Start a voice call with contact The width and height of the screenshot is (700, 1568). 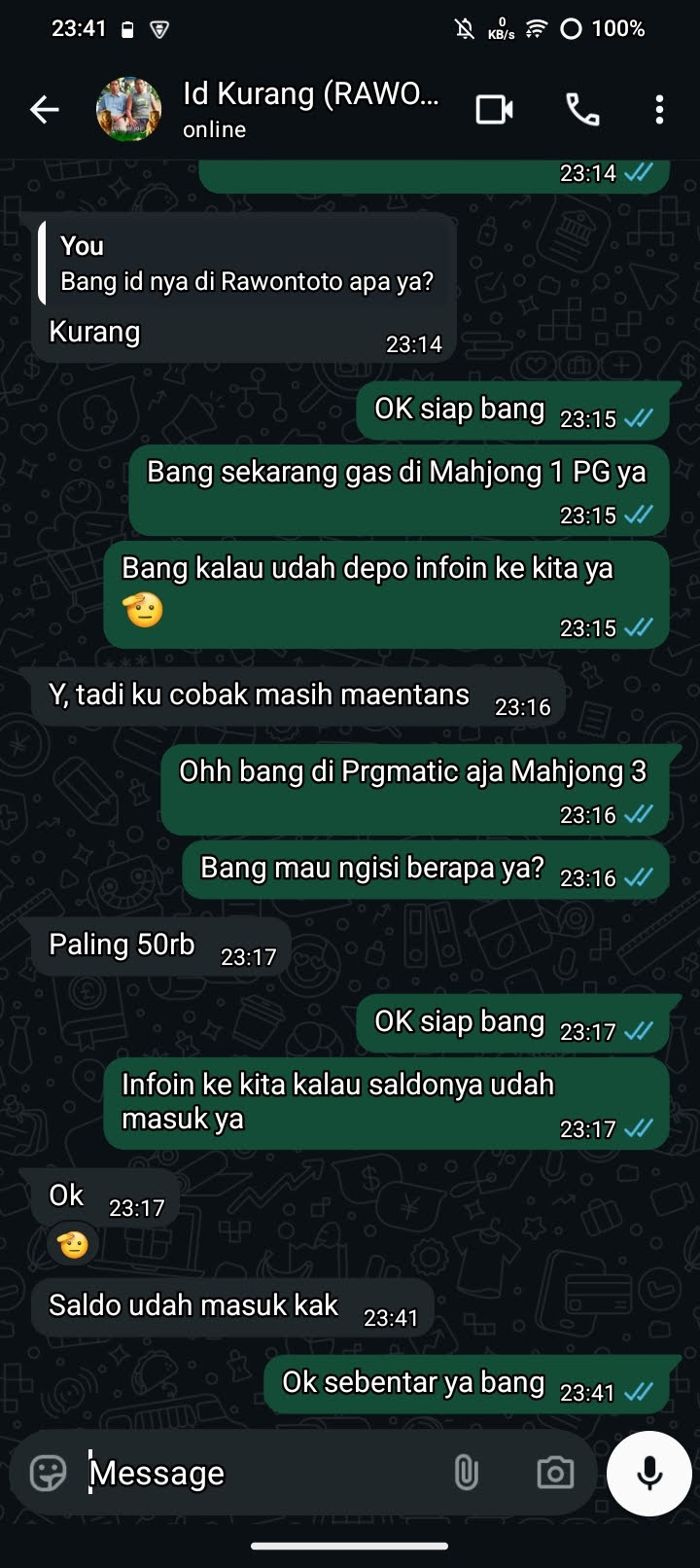(582, 110)
